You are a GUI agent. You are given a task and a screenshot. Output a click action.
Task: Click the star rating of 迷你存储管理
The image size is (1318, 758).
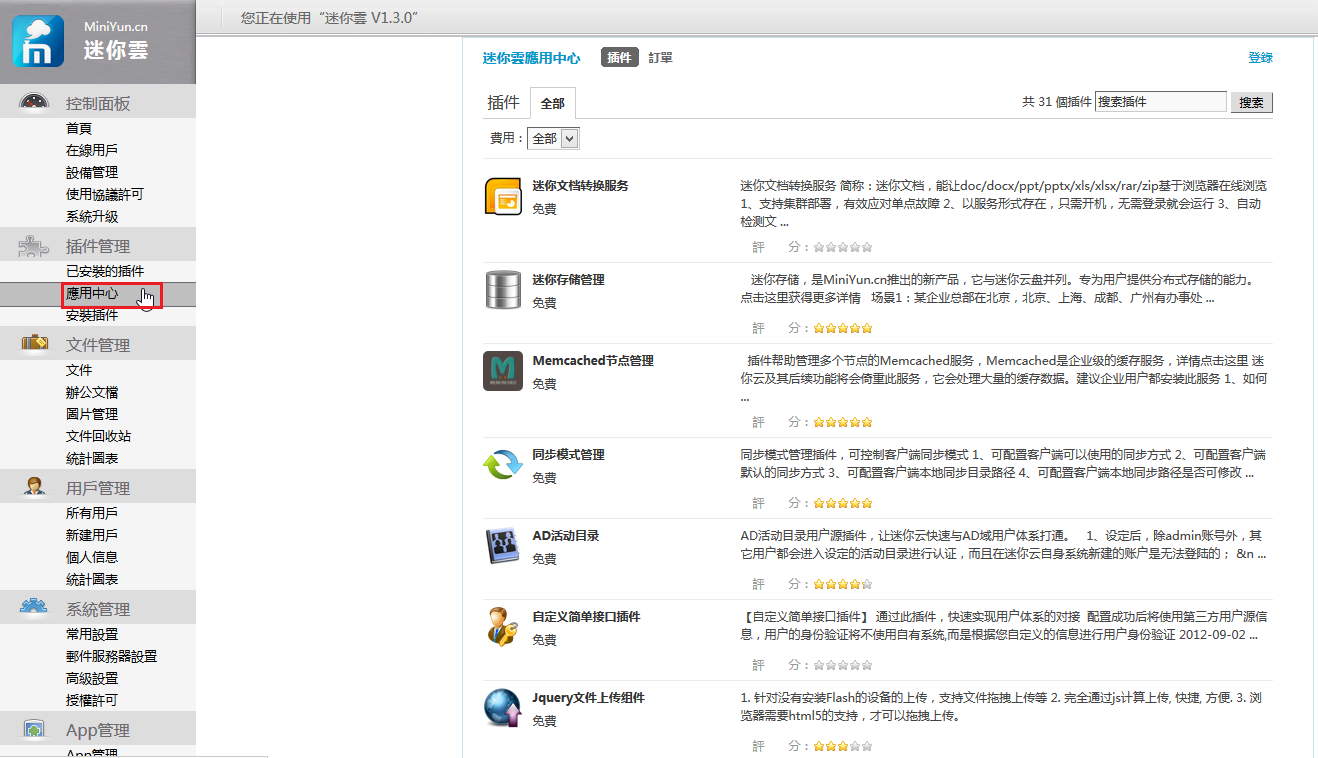843,327
